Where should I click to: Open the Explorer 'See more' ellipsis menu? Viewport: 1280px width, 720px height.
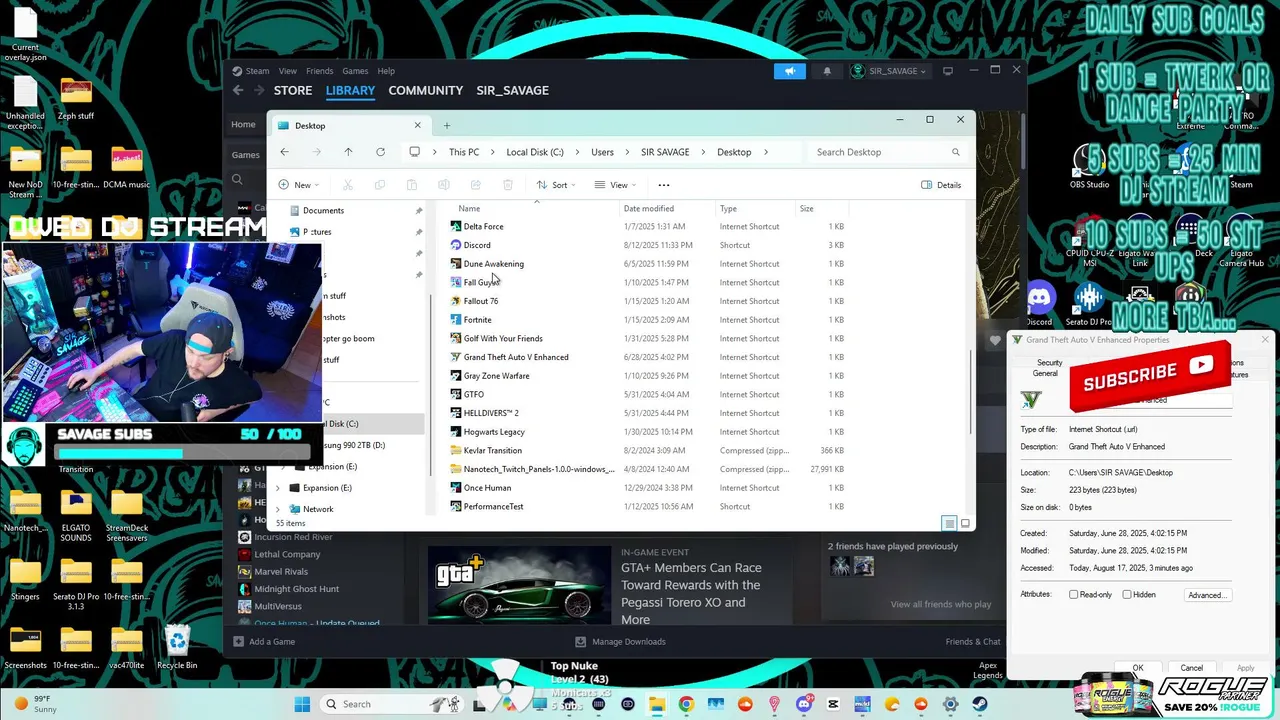pyautogui.click(x=664, y=185)
